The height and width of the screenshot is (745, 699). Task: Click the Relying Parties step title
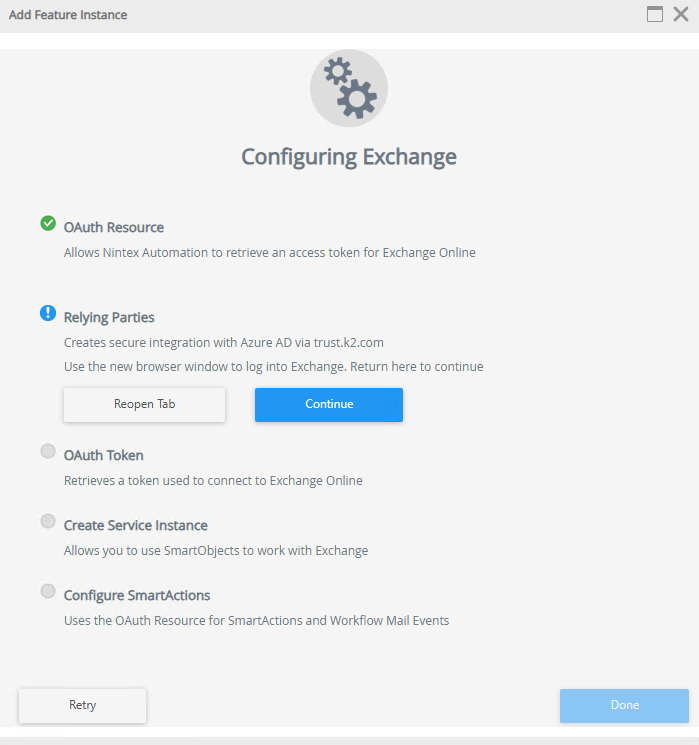[x=109, y=317]
